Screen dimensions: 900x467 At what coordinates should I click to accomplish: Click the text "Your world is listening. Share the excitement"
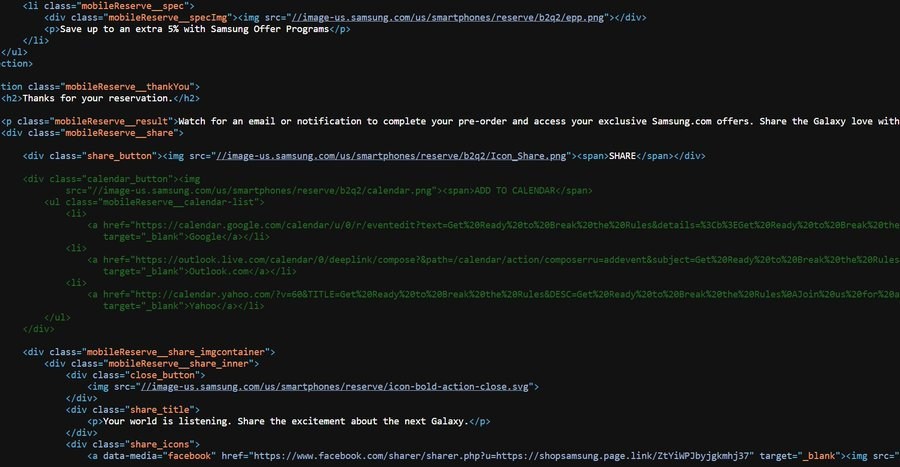point(225,421)
